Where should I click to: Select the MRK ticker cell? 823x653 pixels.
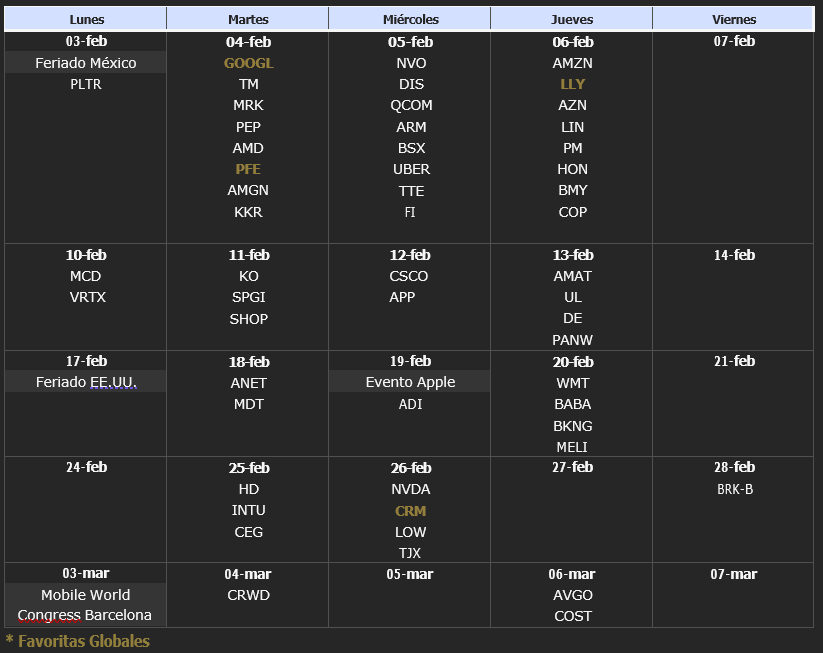coord(248,105)
